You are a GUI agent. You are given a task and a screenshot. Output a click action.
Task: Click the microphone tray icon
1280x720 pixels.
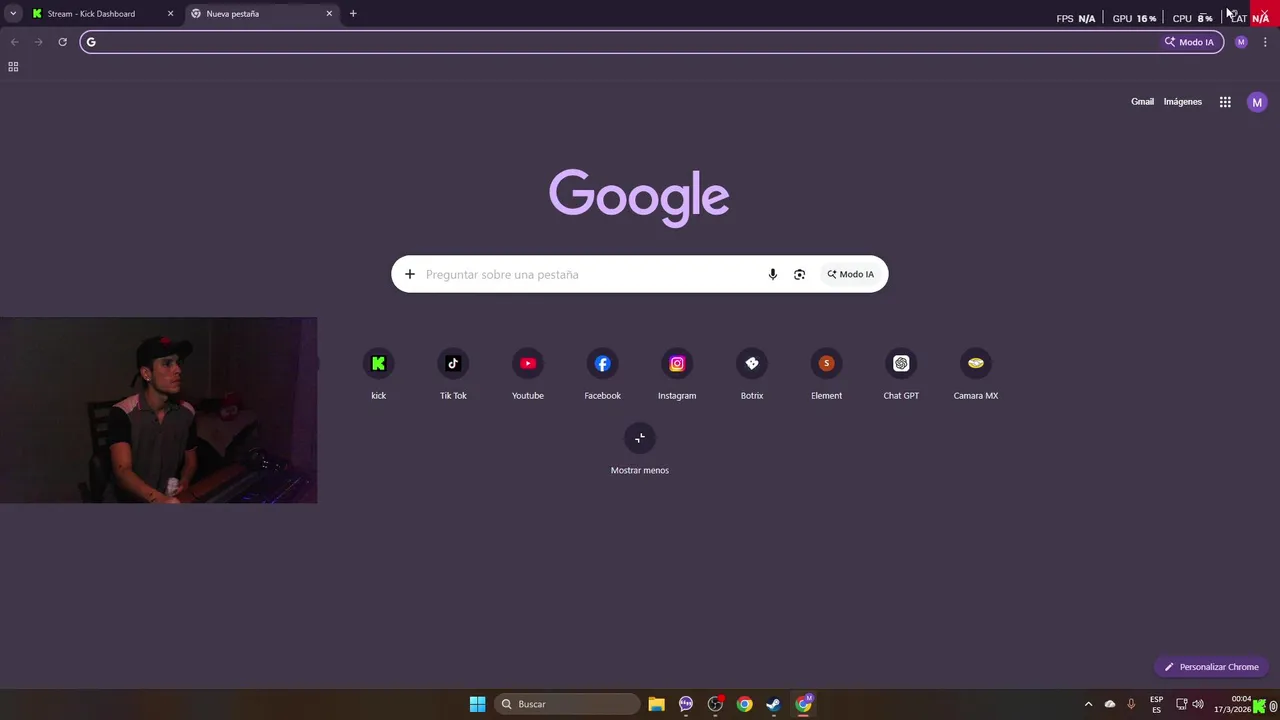(1131, 704)
